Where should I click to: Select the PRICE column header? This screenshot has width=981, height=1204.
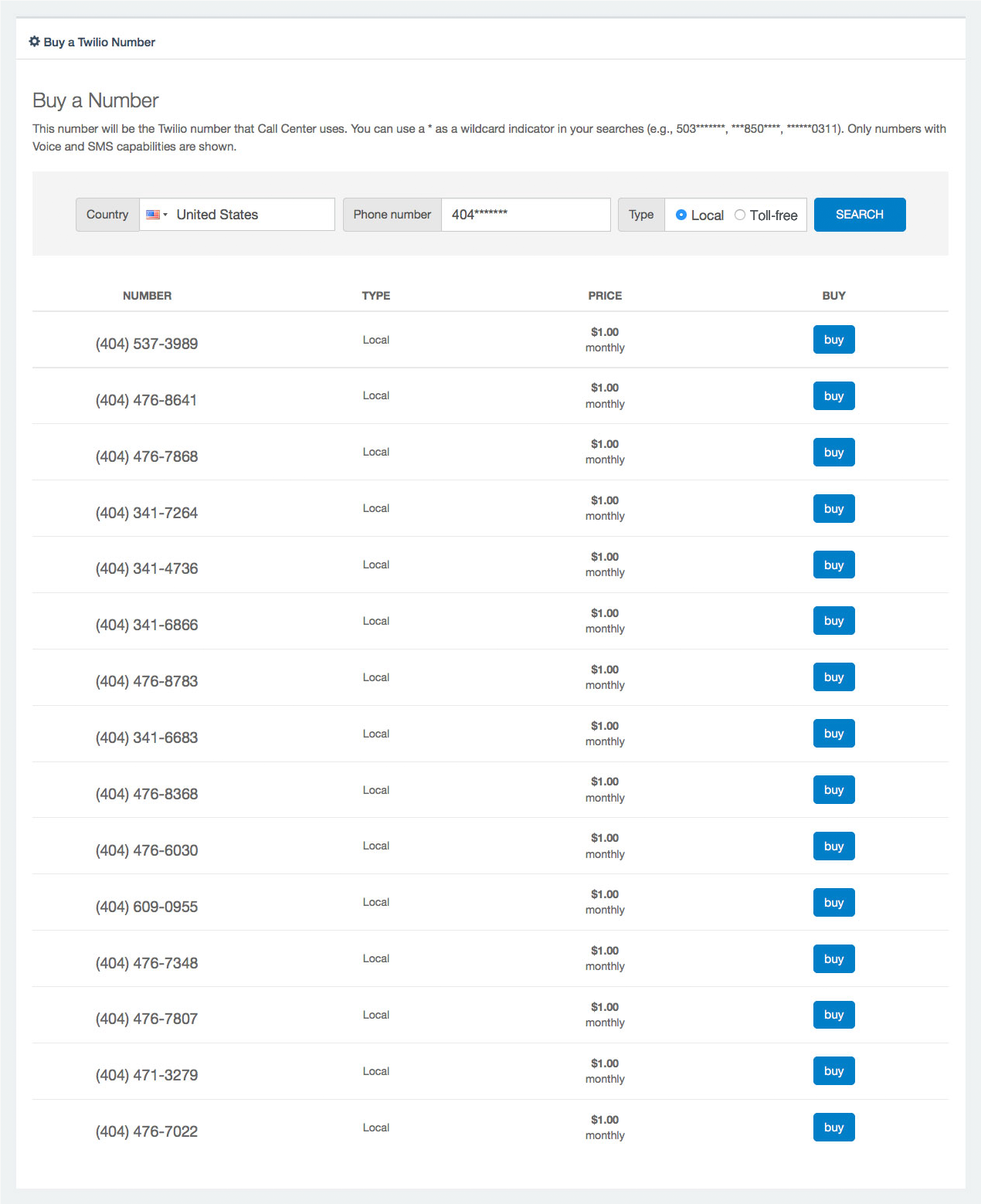click(605, 295)
